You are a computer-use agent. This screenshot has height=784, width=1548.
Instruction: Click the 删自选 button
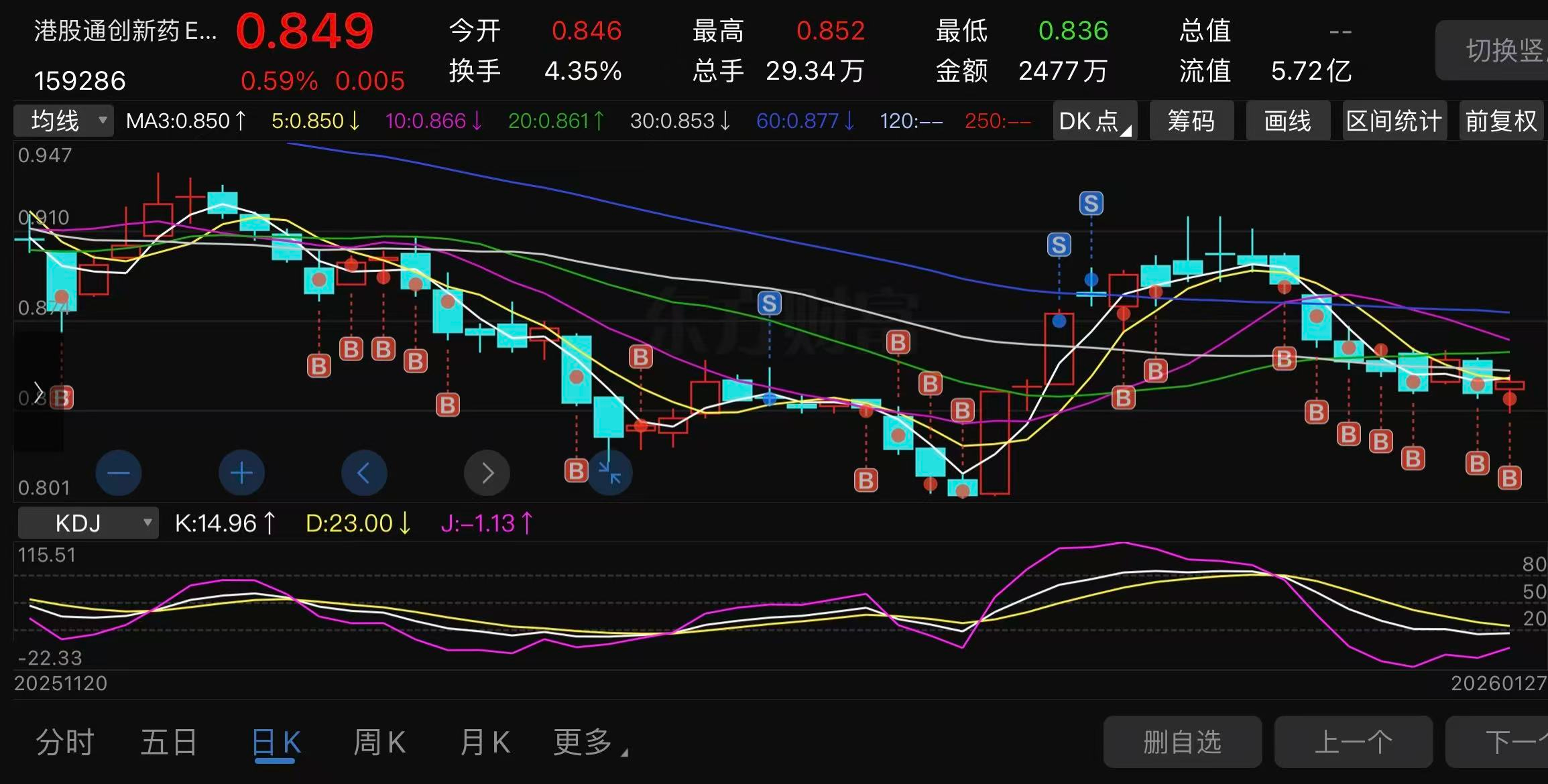pos(1182,742)
